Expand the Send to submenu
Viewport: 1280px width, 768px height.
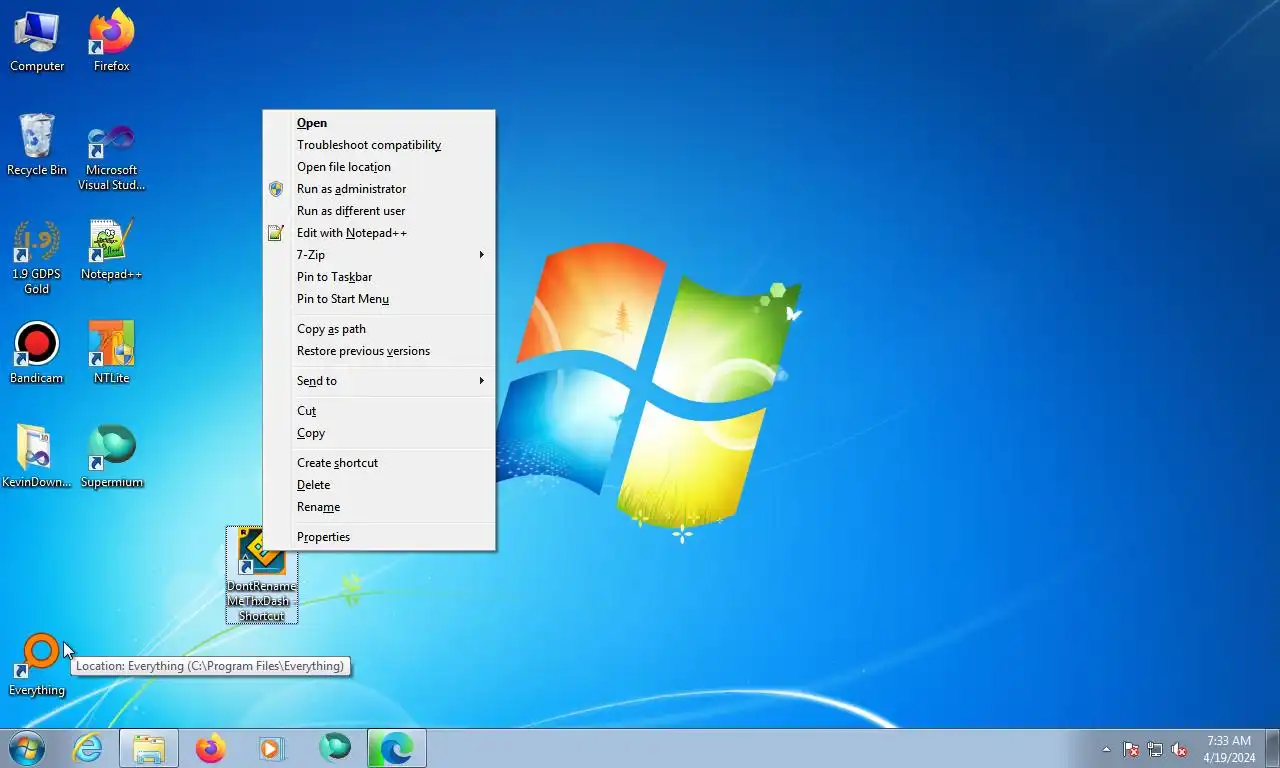tap(379, 381)
